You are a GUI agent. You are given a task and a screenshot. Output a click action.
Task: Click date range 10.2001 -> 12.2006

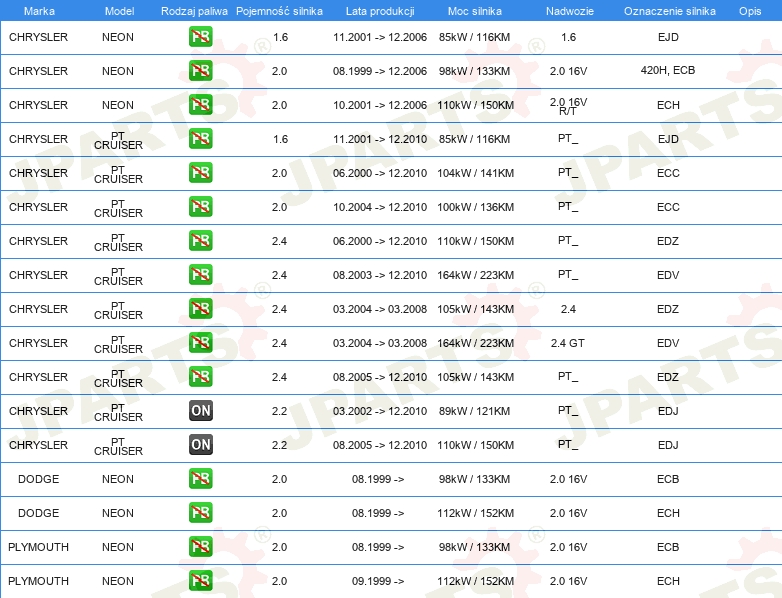[x=380, y=105]
